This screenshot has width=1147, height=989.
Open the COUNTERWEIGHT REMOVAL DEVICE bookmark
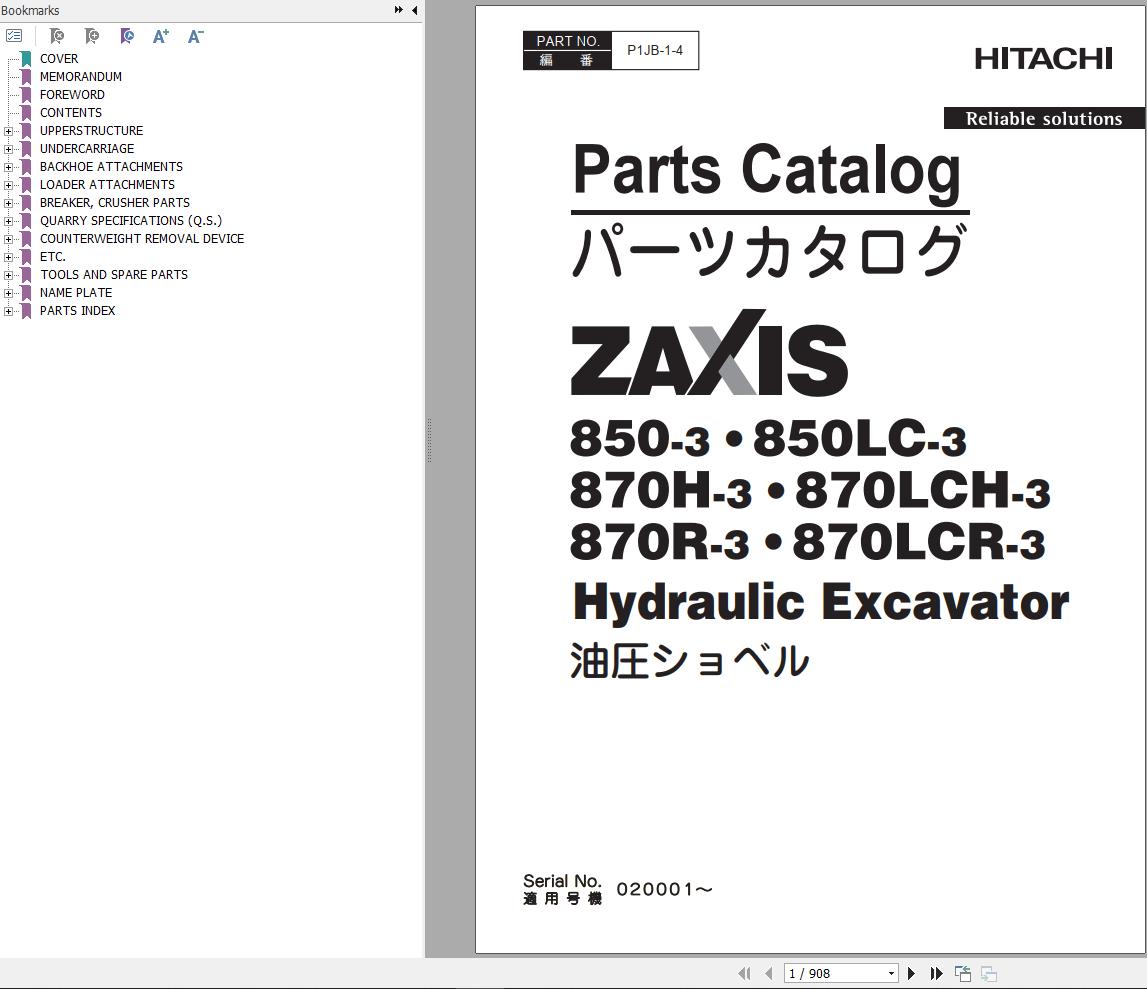142,238
